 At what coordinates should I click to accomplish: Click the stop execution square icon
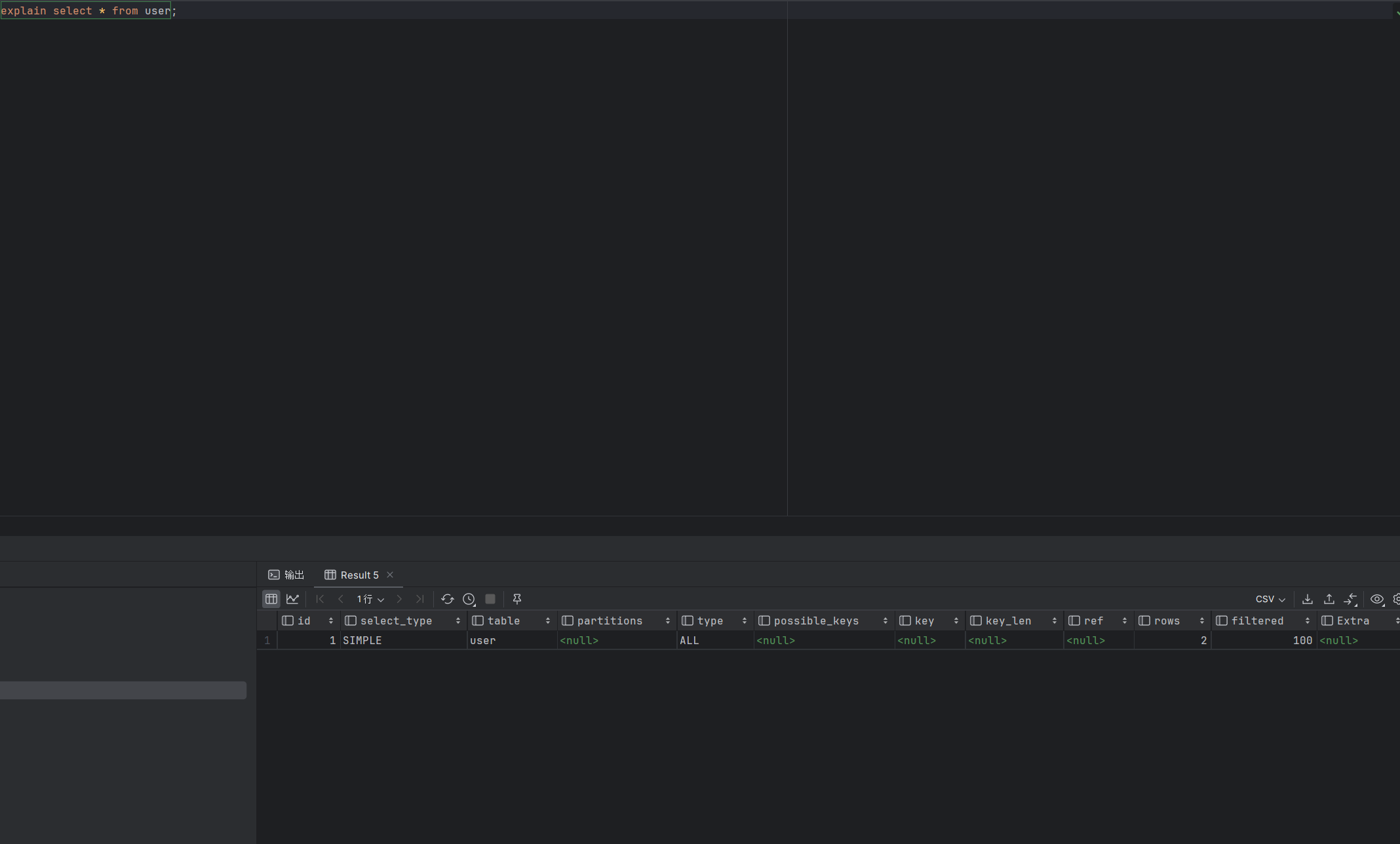click(490, 599)
